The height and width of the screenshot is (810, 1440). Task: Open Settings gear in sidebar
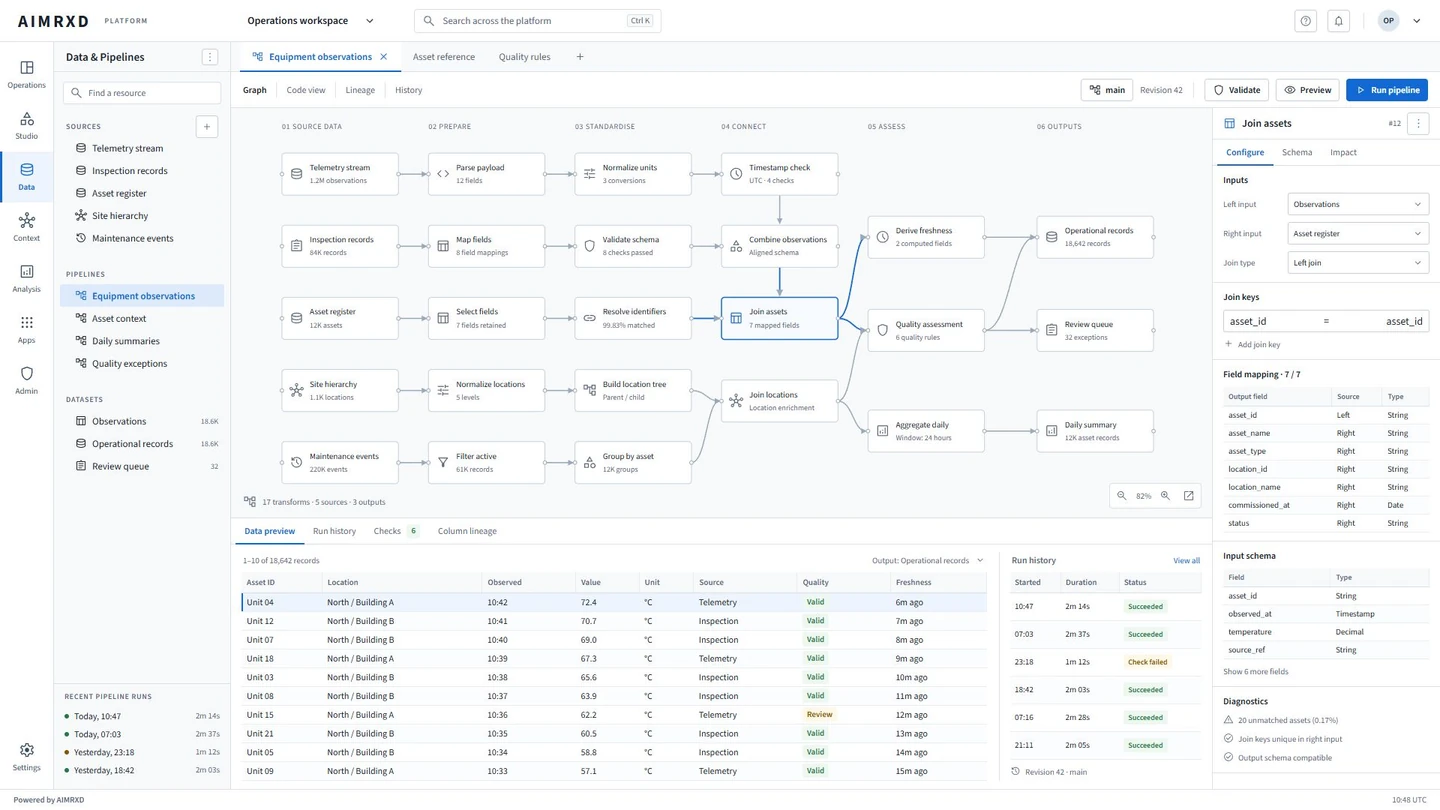(x=26, y=757)
